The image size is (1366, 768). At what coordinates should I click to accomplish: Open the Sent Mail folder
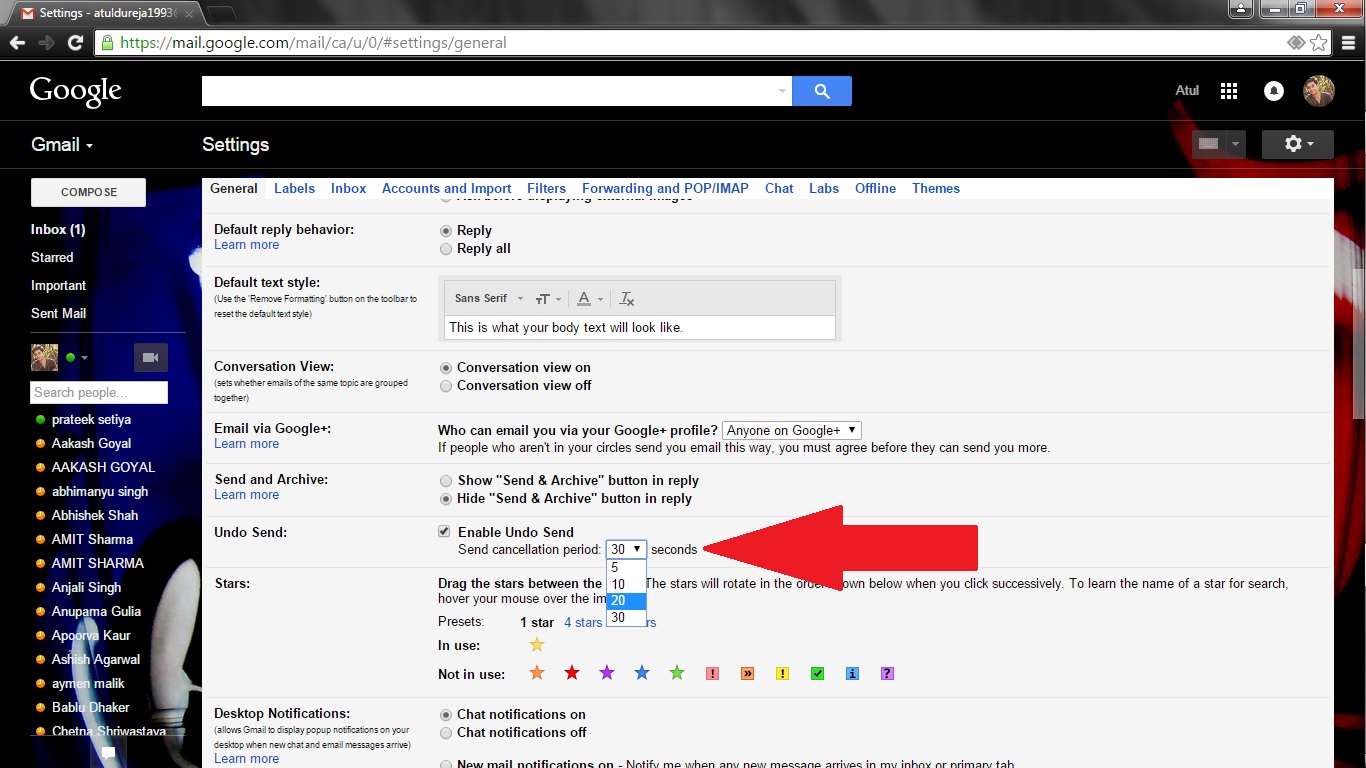point(58,313)
